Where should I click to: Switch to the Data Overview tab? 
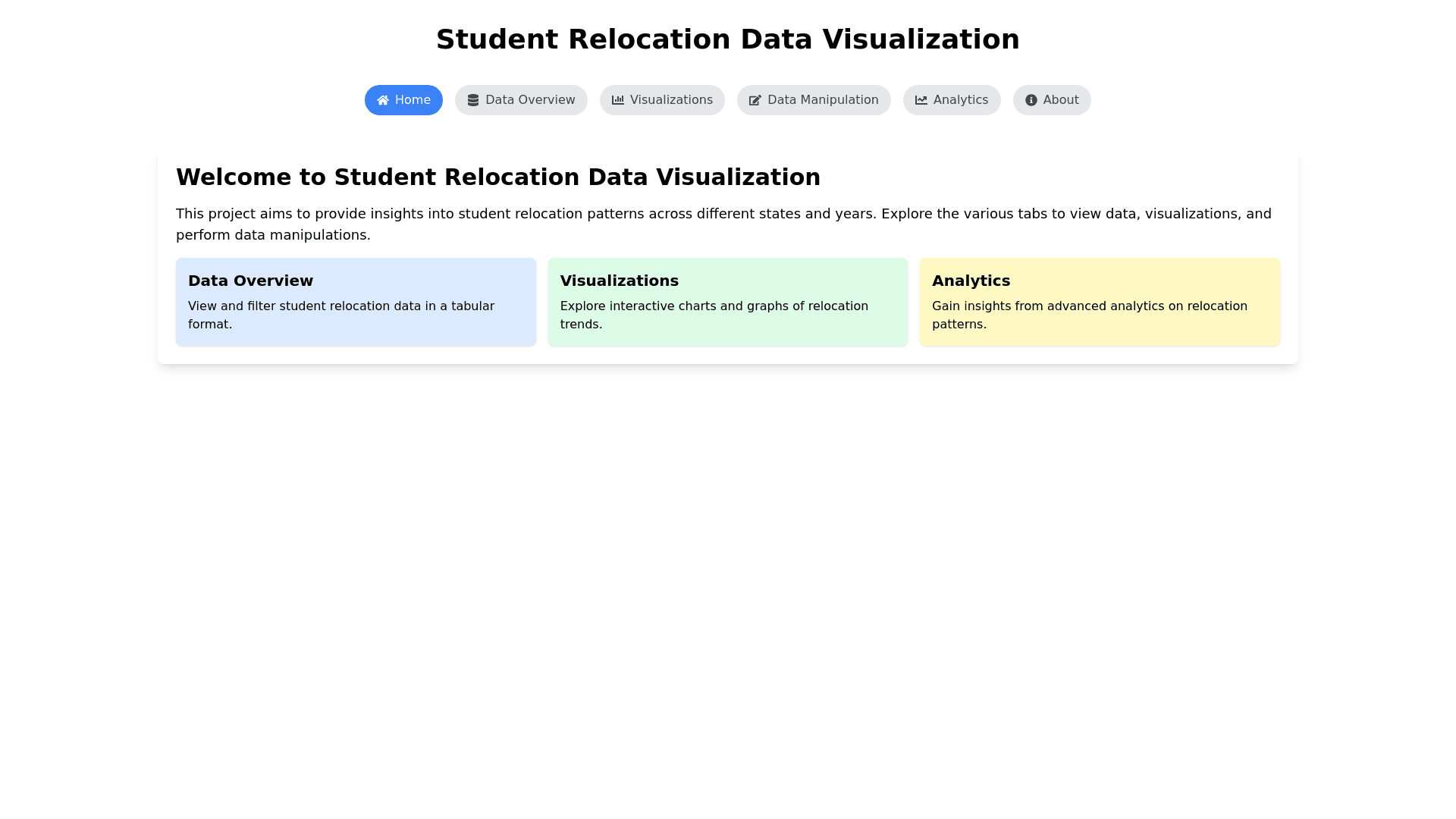(x=529, y=100)
